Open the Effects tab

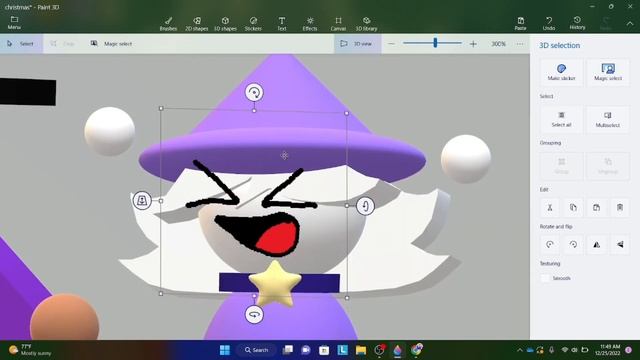[x=310, y=24]
